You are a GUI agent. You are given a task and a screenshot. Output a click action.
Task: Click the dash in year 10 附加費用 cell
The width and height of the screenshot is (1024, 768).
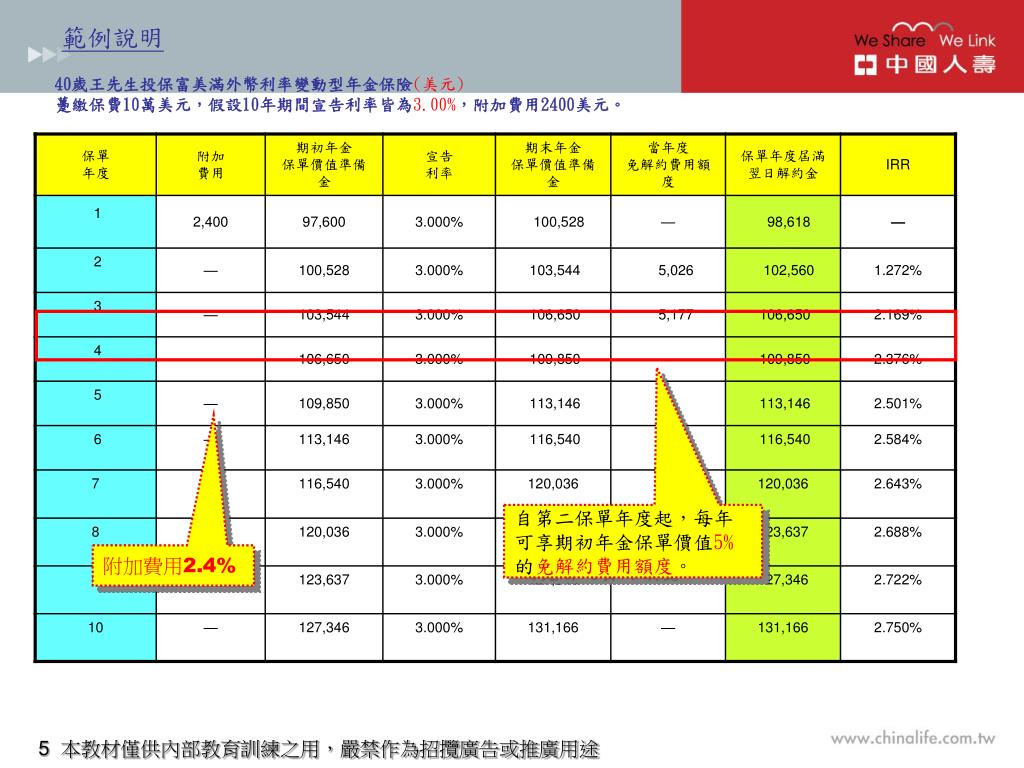(210, 628)
